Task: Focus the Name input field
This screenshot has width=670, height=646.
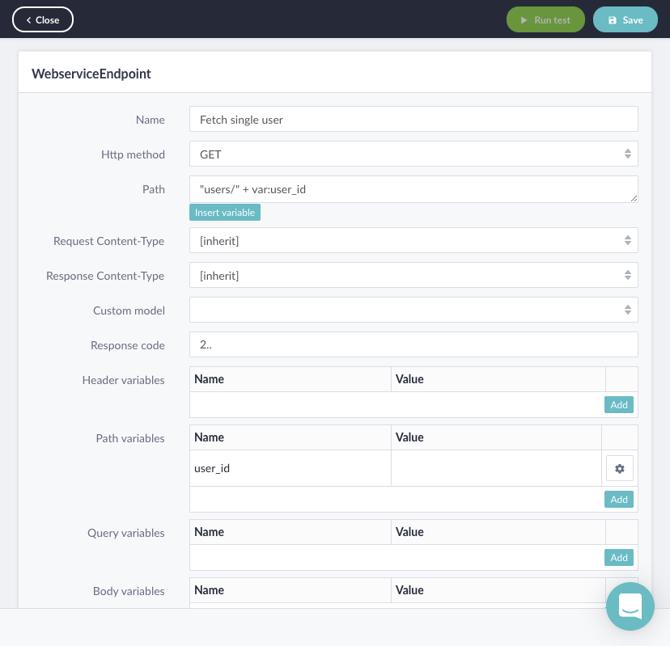Action: tap(413, 119)
